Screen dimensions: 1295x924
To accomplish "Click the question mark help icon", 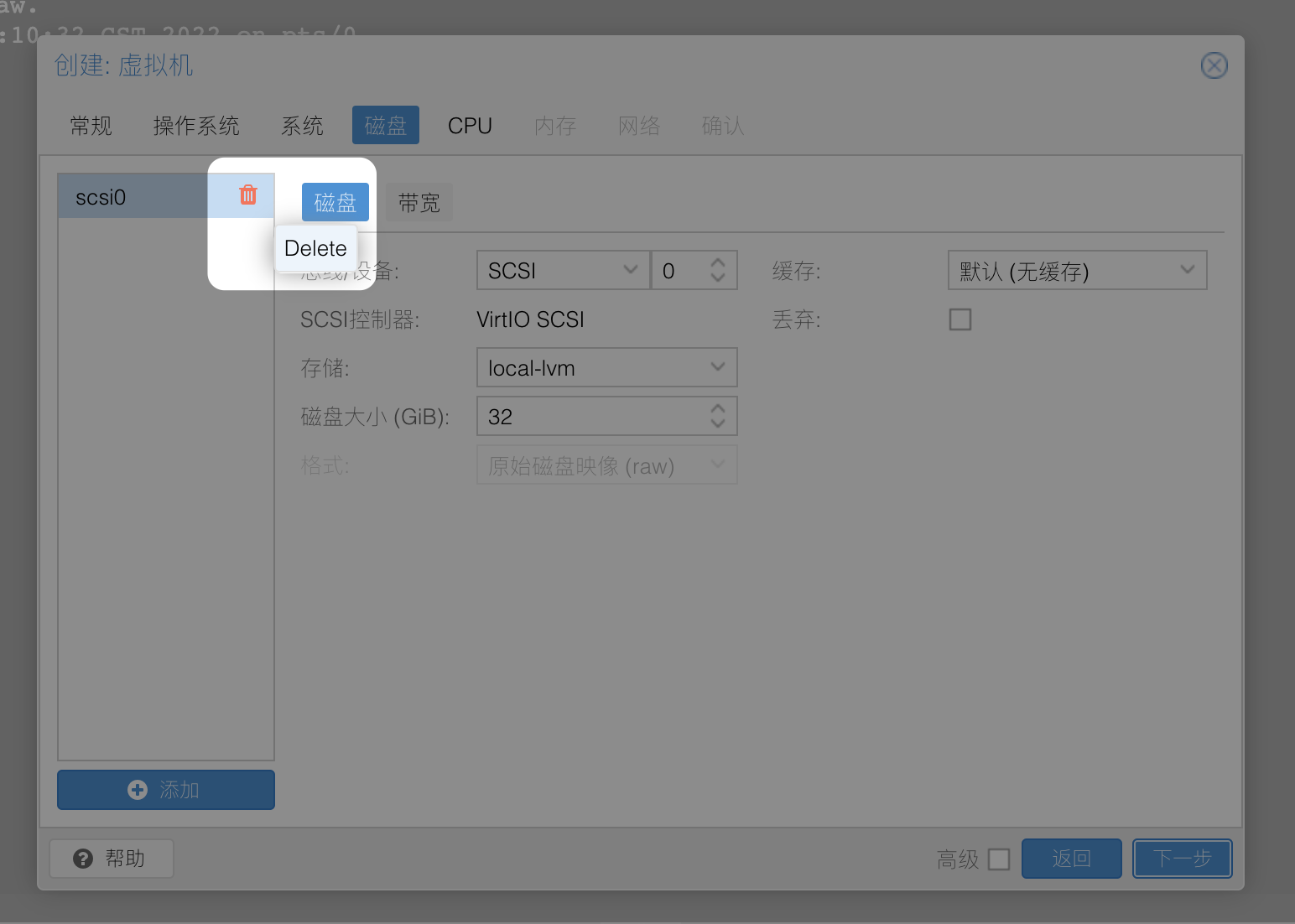I will [83, 859].
